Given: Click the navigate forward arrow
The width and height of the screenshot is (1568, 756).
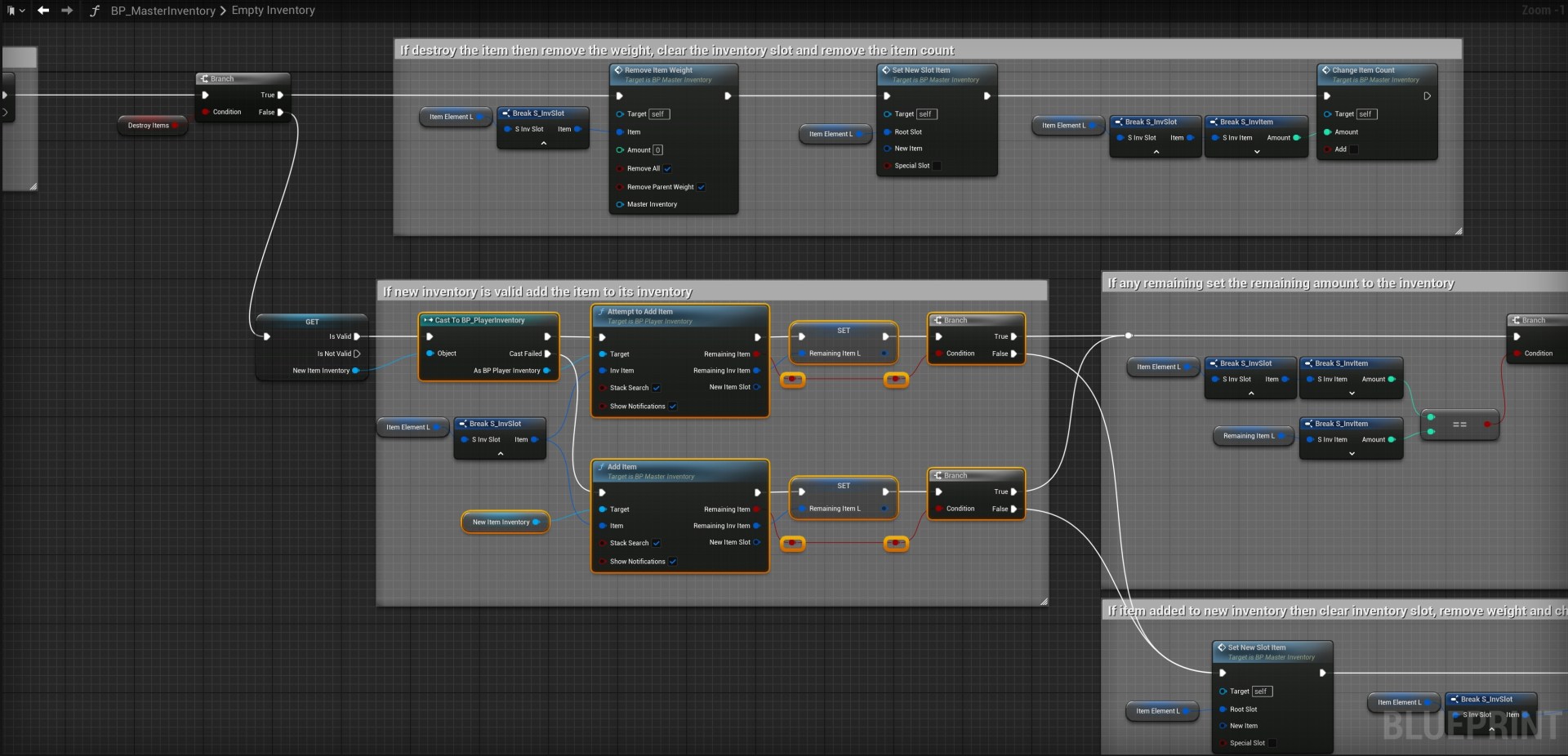Looking at the screenshot, I should click(67, 11).
